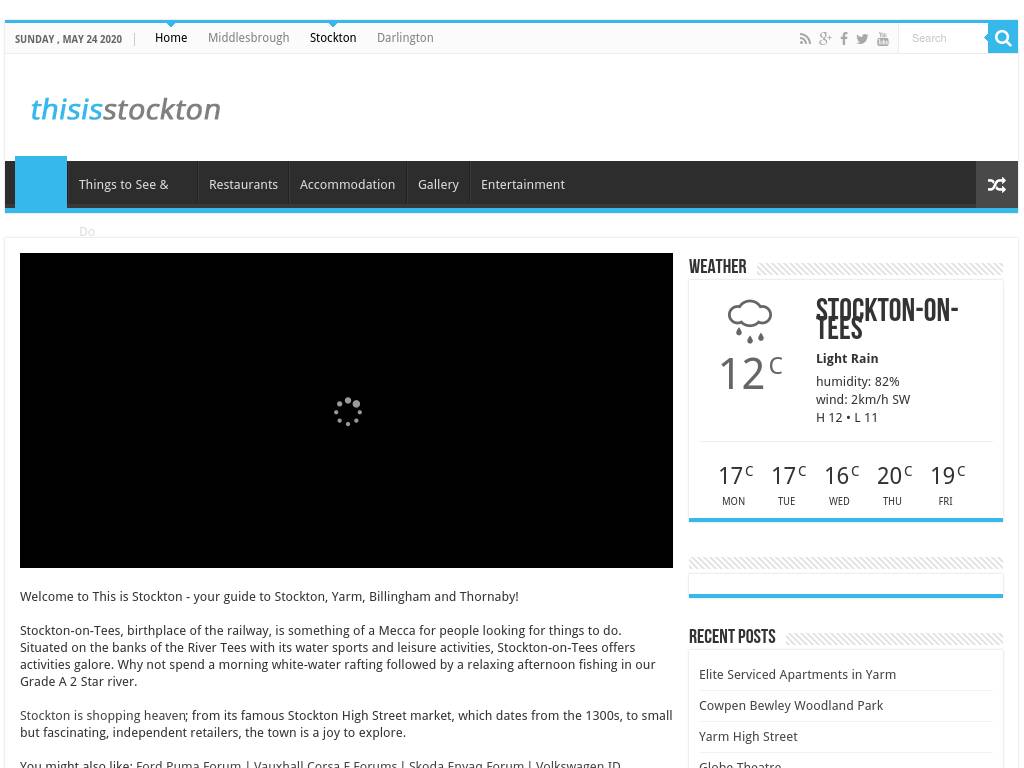The width and height of the screenshot is (1024, 768).
Task: Select the Gallery menu item
Action: [438, 185]
